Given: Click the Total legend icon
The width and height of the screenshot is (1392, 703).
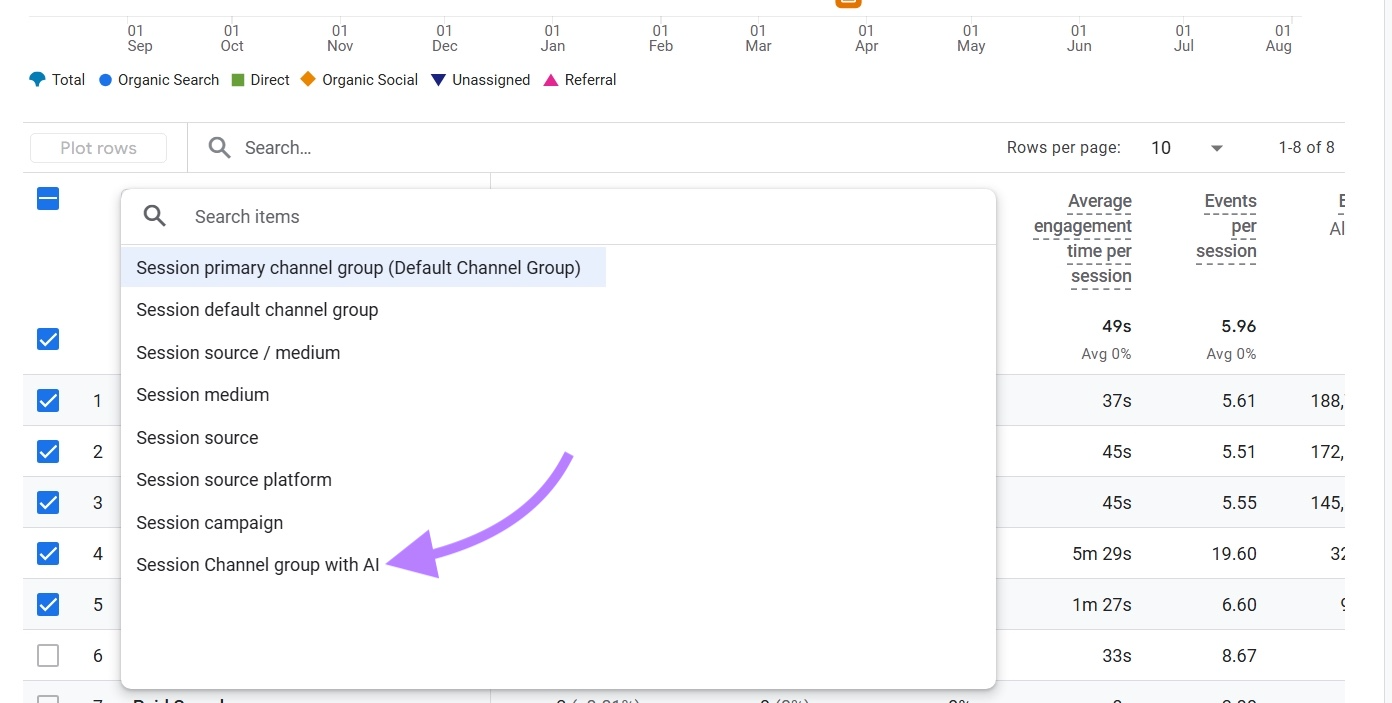Looking at the screenshot, I should 37,79.
